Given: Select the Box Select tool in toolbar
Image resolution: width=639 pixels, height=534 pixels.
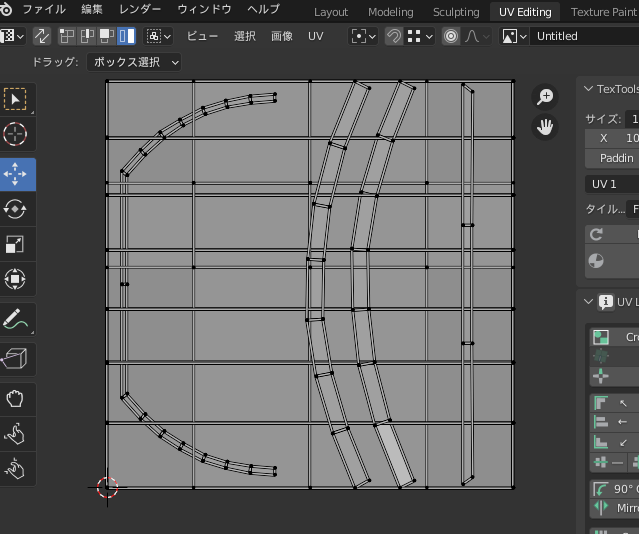Looking at the screenshot, I should (15, 99).
